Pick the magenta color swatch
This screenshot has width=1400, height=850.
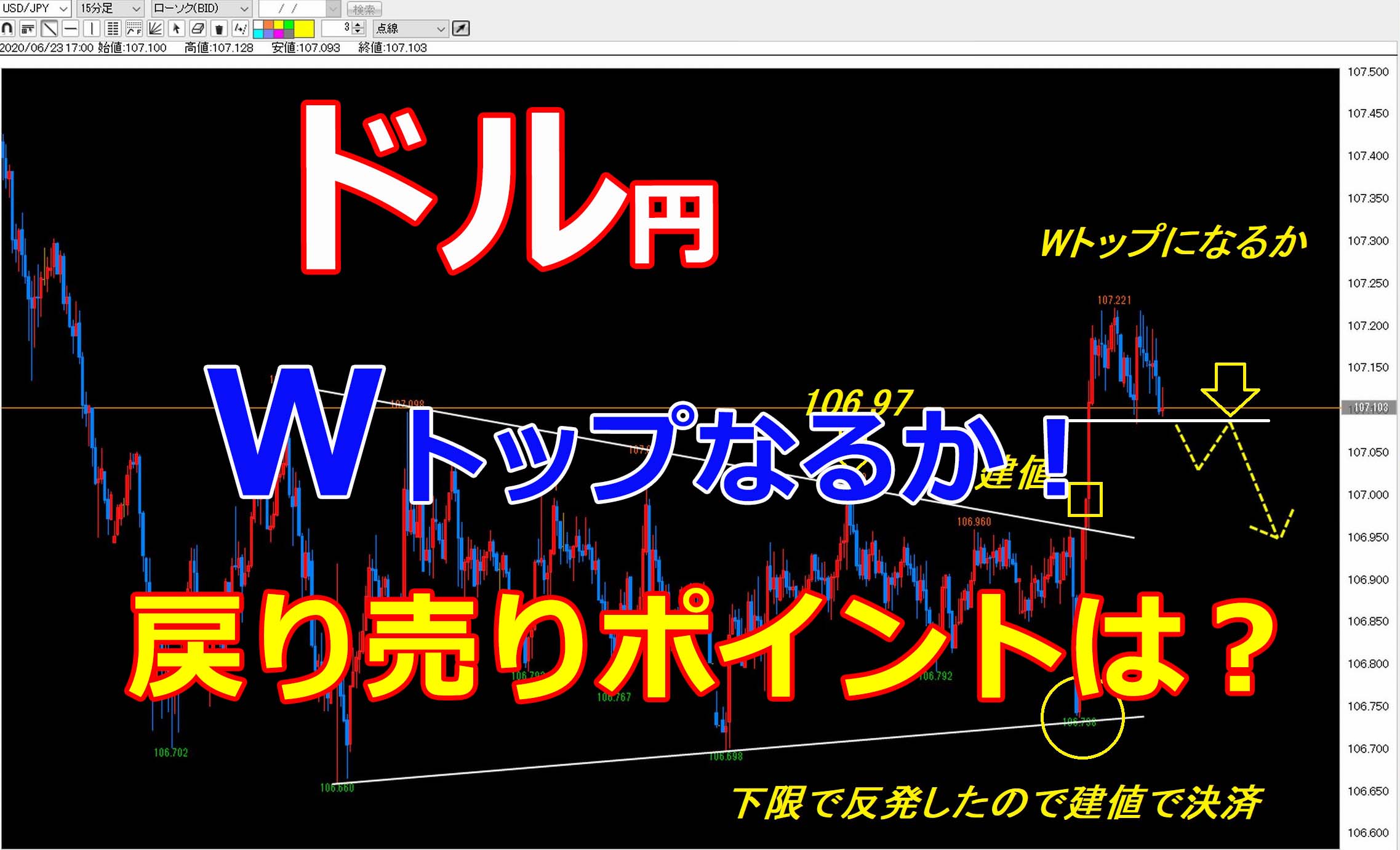tap(278, 33)
